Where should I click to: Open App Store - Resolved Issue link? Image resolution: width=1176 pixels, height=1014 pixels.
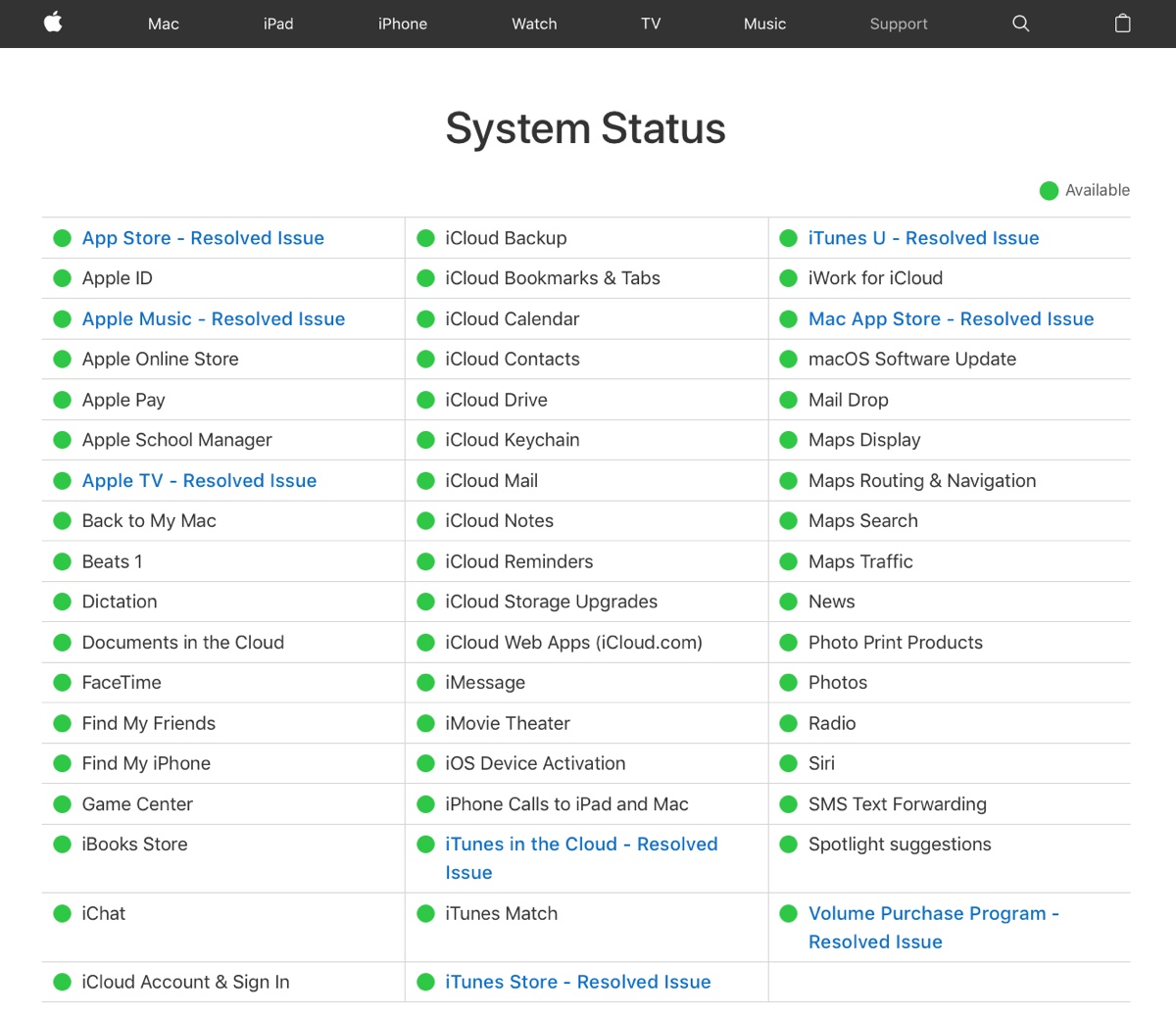(203, 238)
